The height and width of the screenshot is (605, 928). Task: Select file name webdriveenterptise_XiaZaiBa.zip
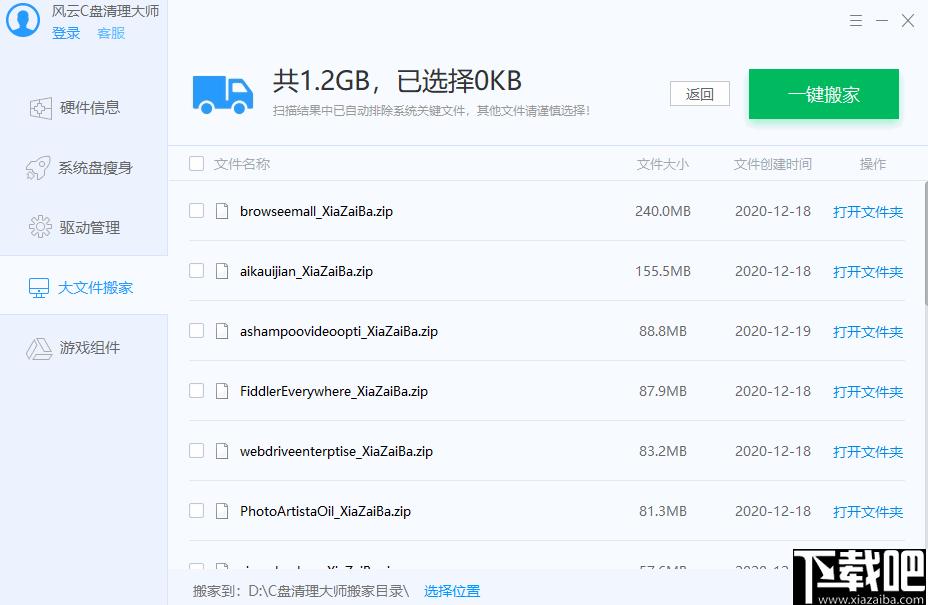tap(336, 451)
